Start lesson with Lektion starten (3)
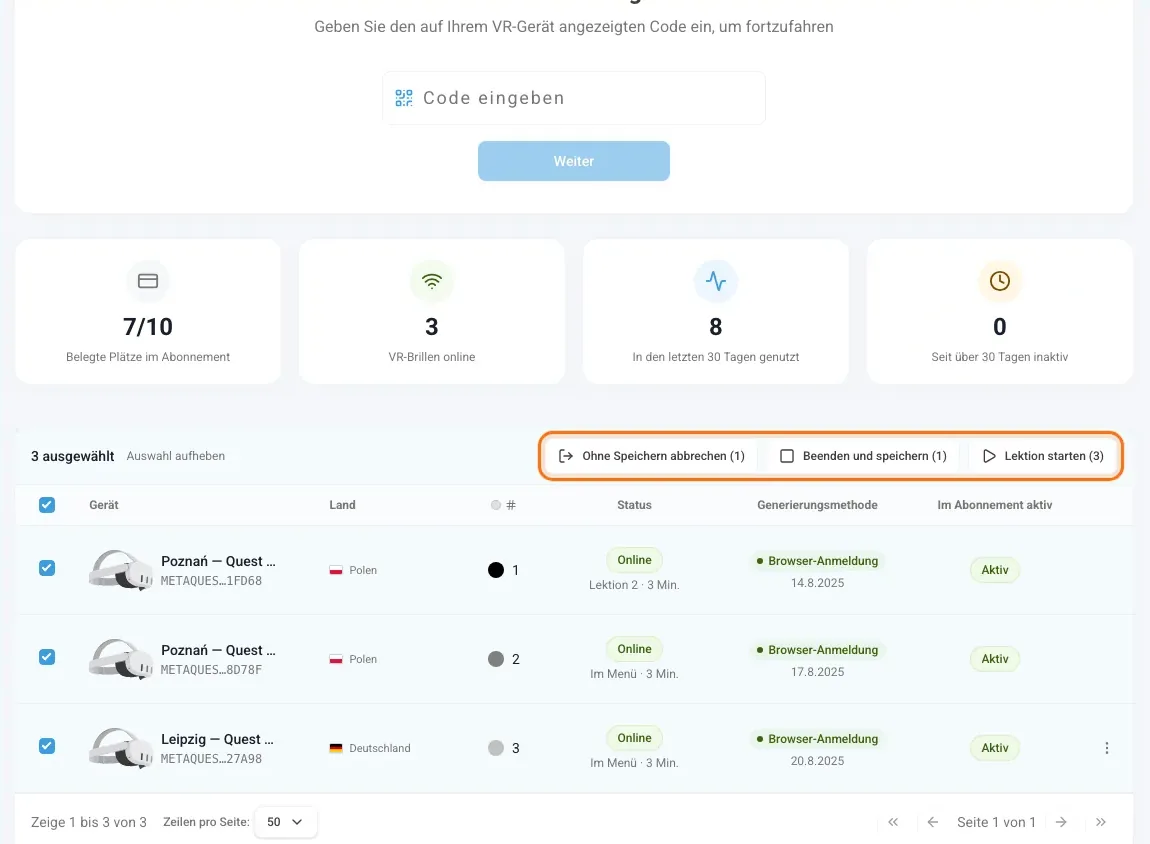 1043,456
